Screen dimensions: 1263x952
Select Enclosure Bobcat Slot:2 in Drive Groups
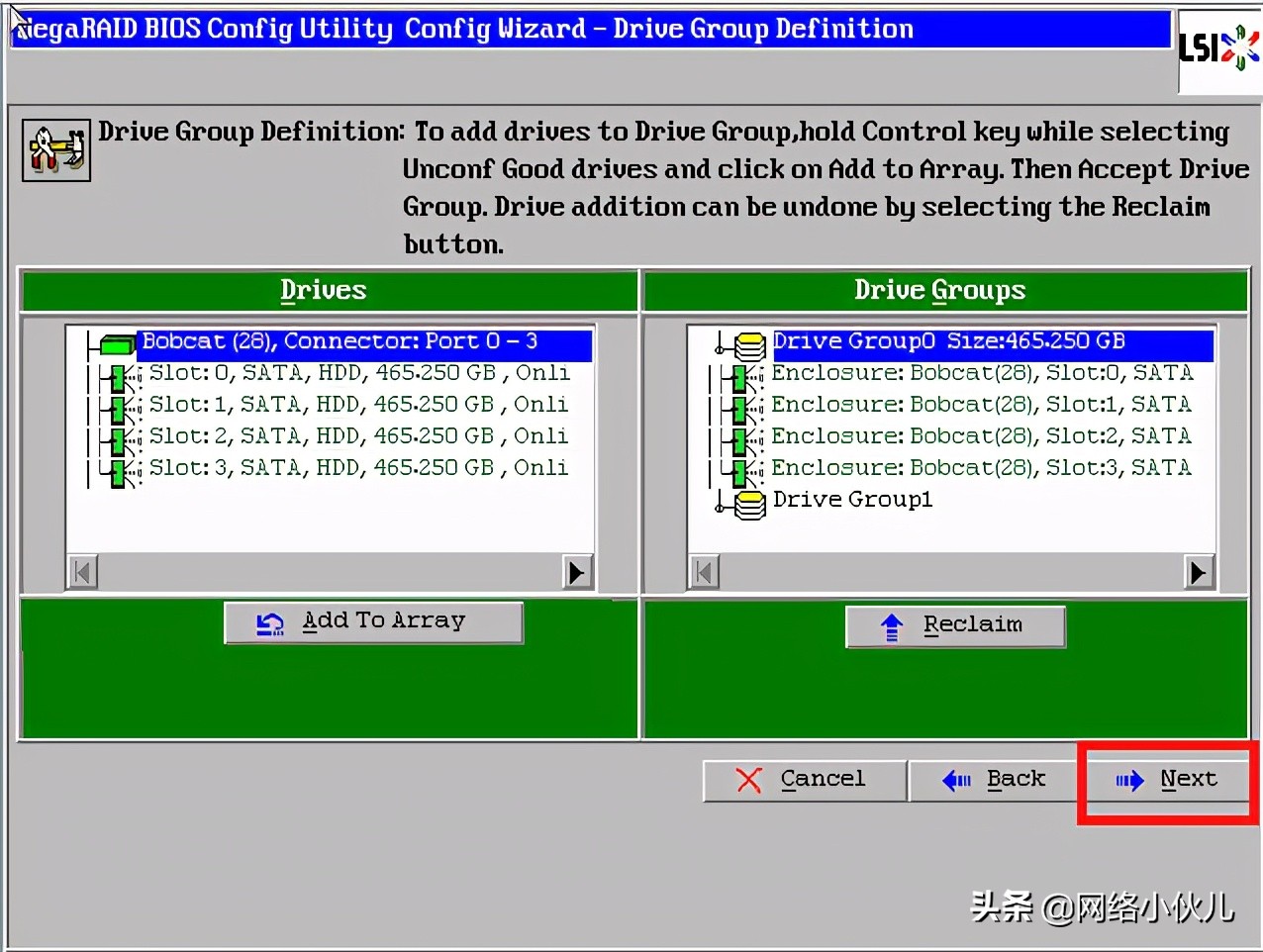point(980,436)
